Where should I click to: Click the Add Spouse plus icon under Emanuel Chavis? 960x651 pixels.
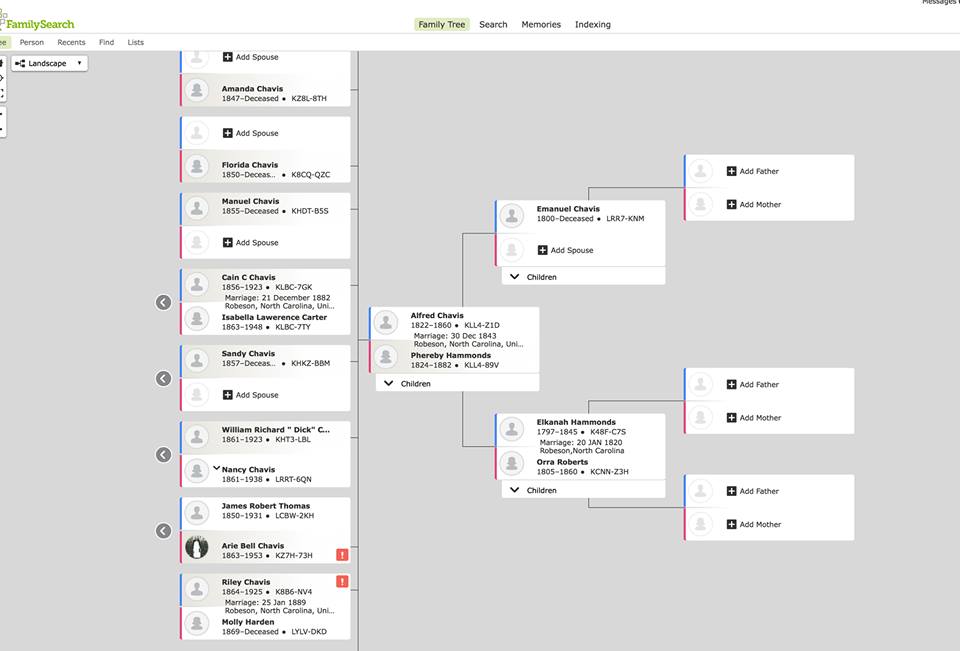[543, 250]
